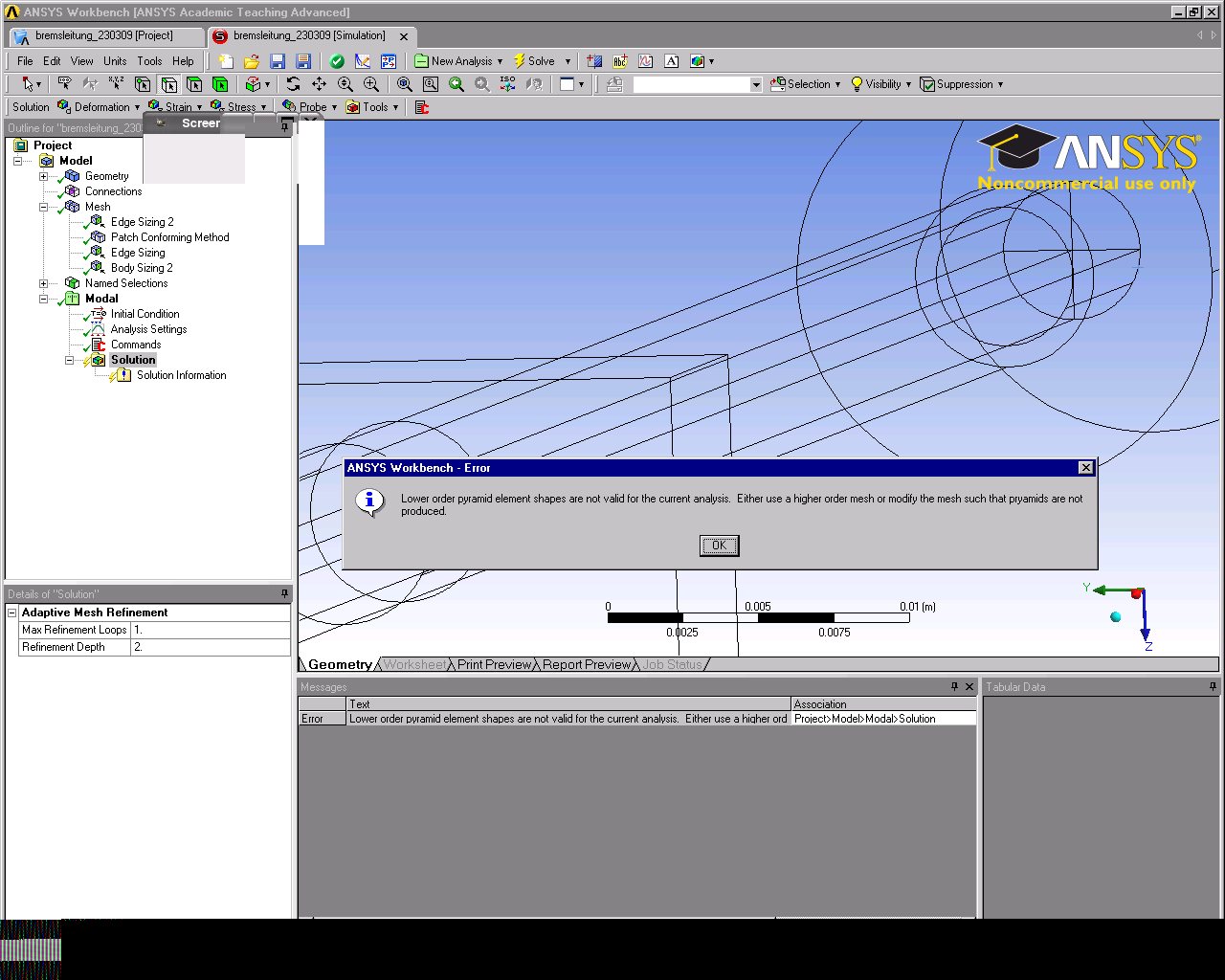Click the Selection toolbar button

click(806, 84)
